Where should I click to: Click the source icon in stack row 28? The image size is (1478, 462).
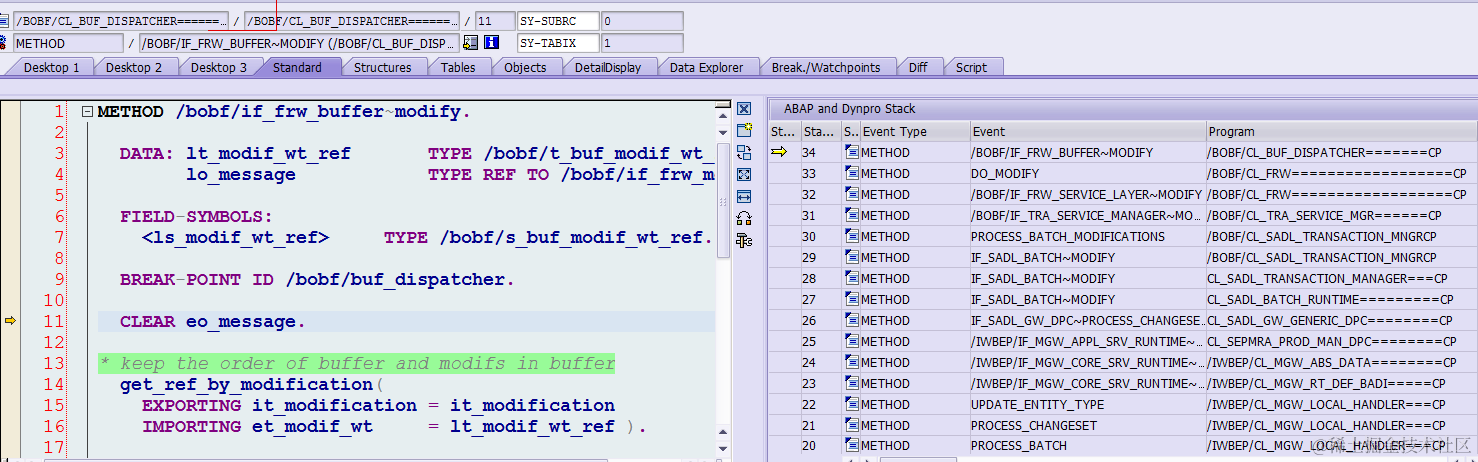(851, 278)
